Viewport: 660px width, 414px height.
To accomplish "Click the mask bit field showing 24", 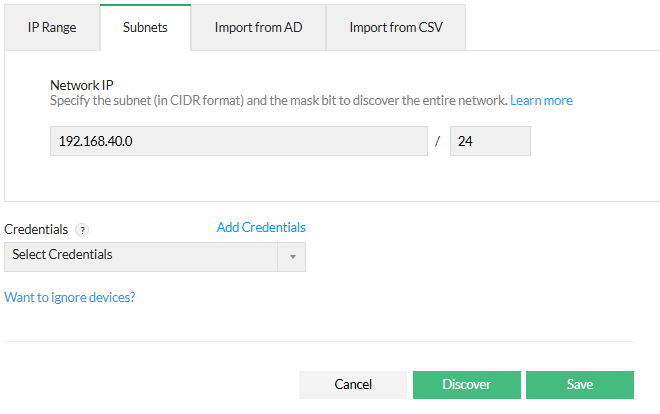I will coord(490,142).
